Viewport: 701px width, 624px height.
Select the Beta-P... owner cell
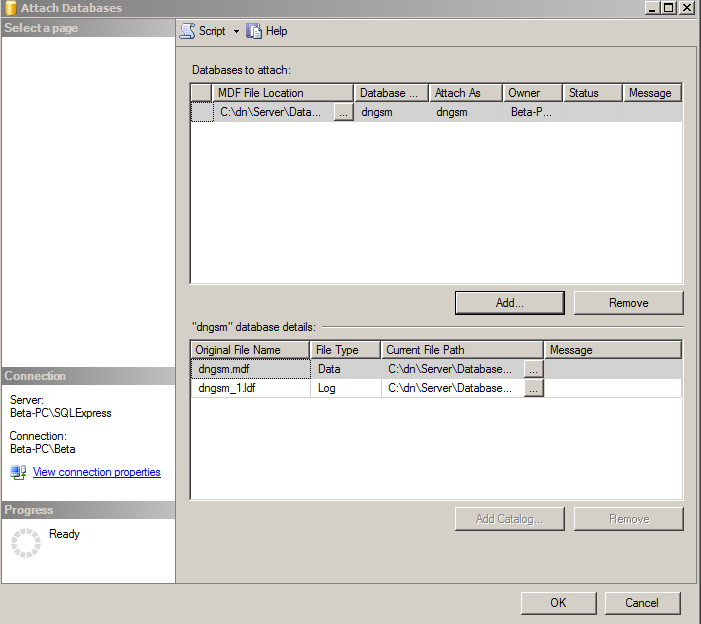click(532, 112)
